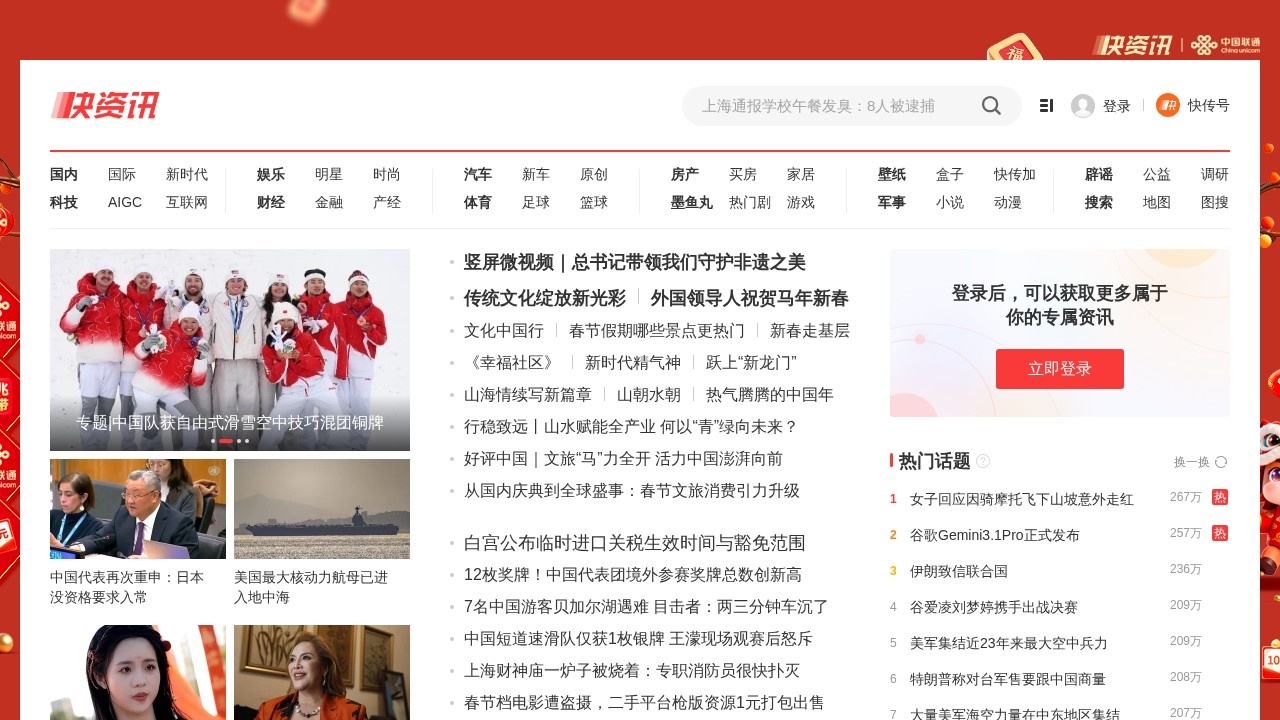The width and height of the screenshot is (1280, 720).
Task: Open the help icon beside 热门话题
Action: pos(983,461)
